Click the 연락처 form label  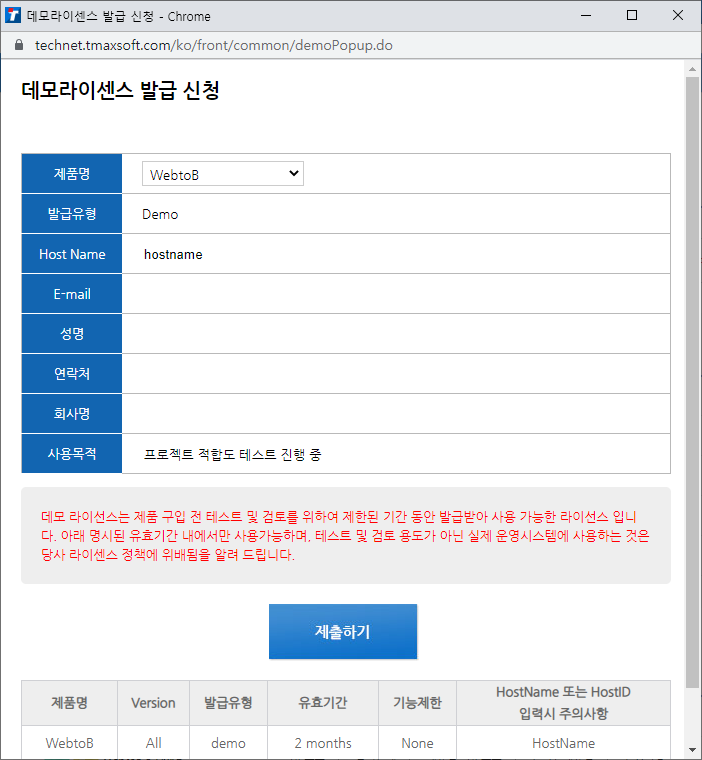[x=72, y=374]
